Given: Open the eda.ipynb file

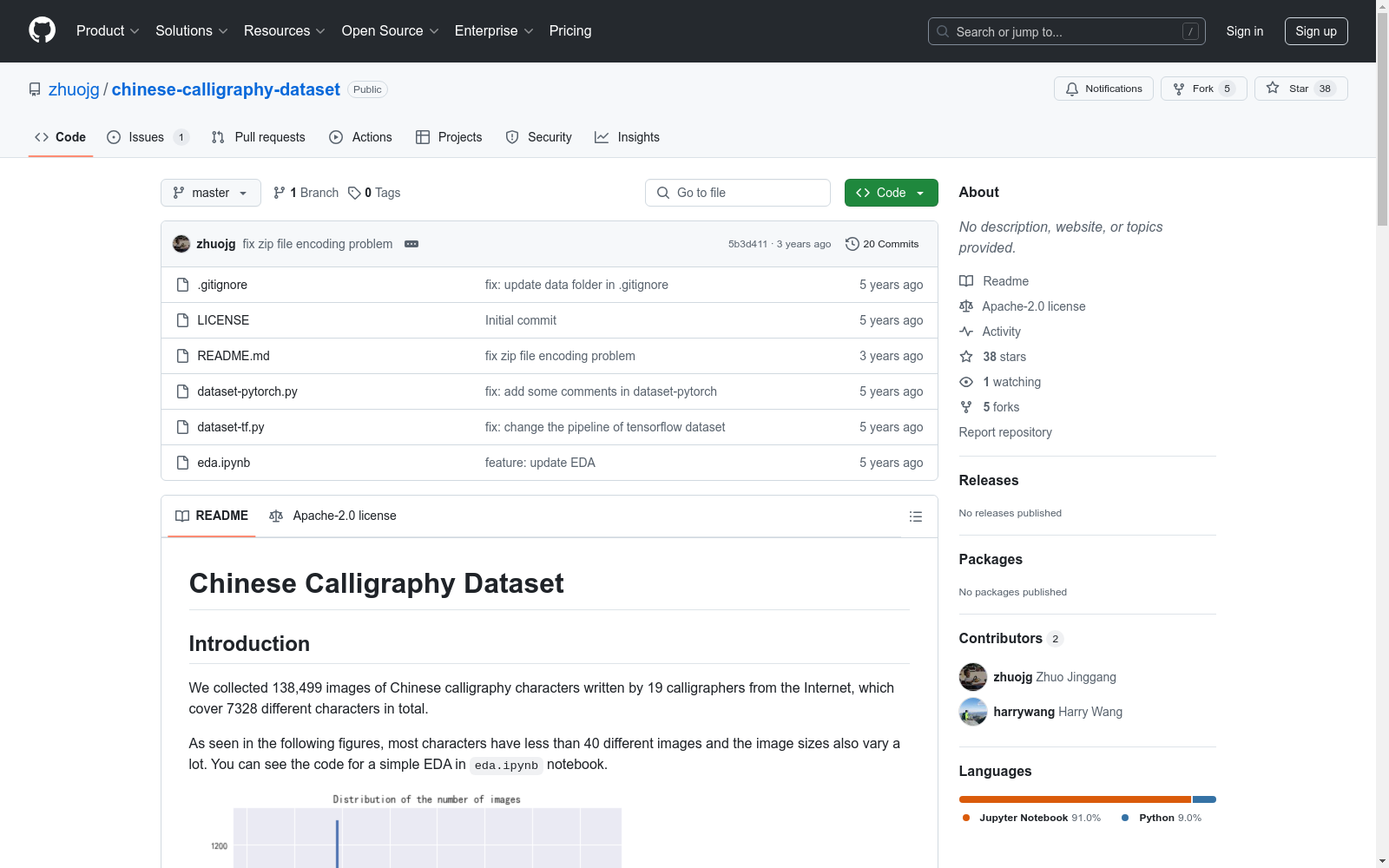Looking at the screenshot, I should coord(224,463).
